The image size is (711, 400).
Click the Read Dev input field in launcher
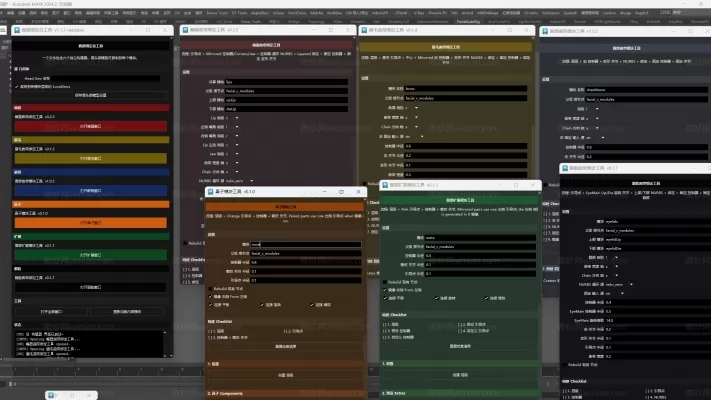click(105, 78)
